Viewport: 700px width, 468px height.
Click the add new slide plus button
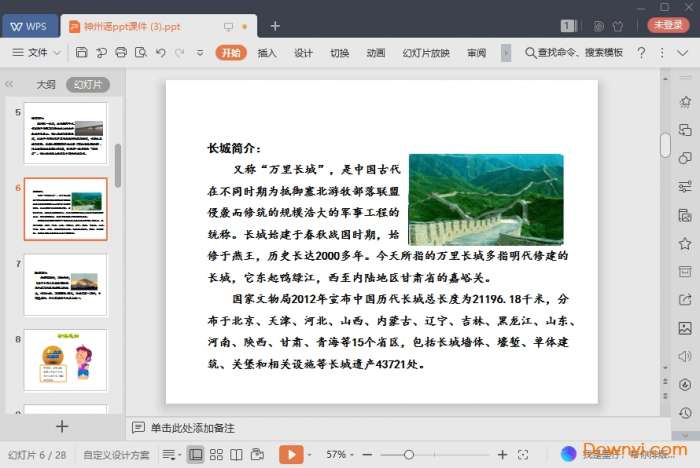[x=62, y=427]
